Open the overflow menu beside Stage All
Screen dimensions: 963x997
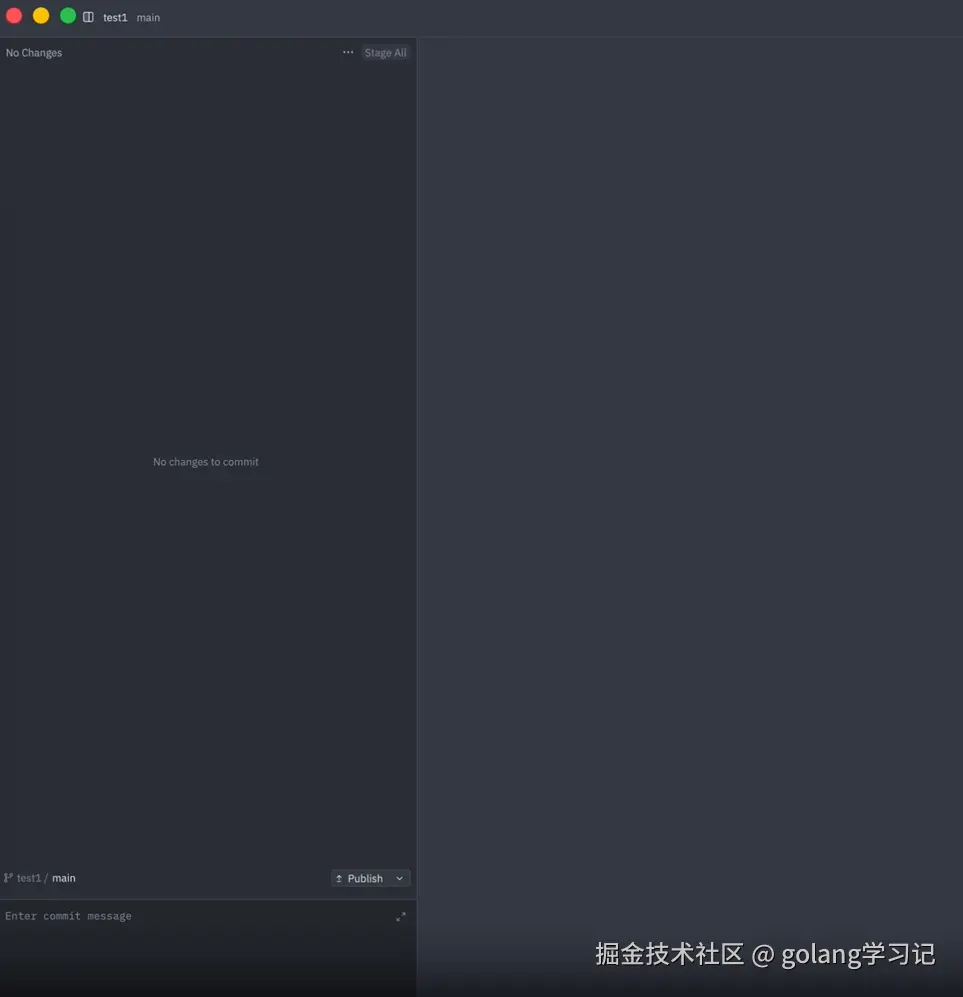pos(347,52)
